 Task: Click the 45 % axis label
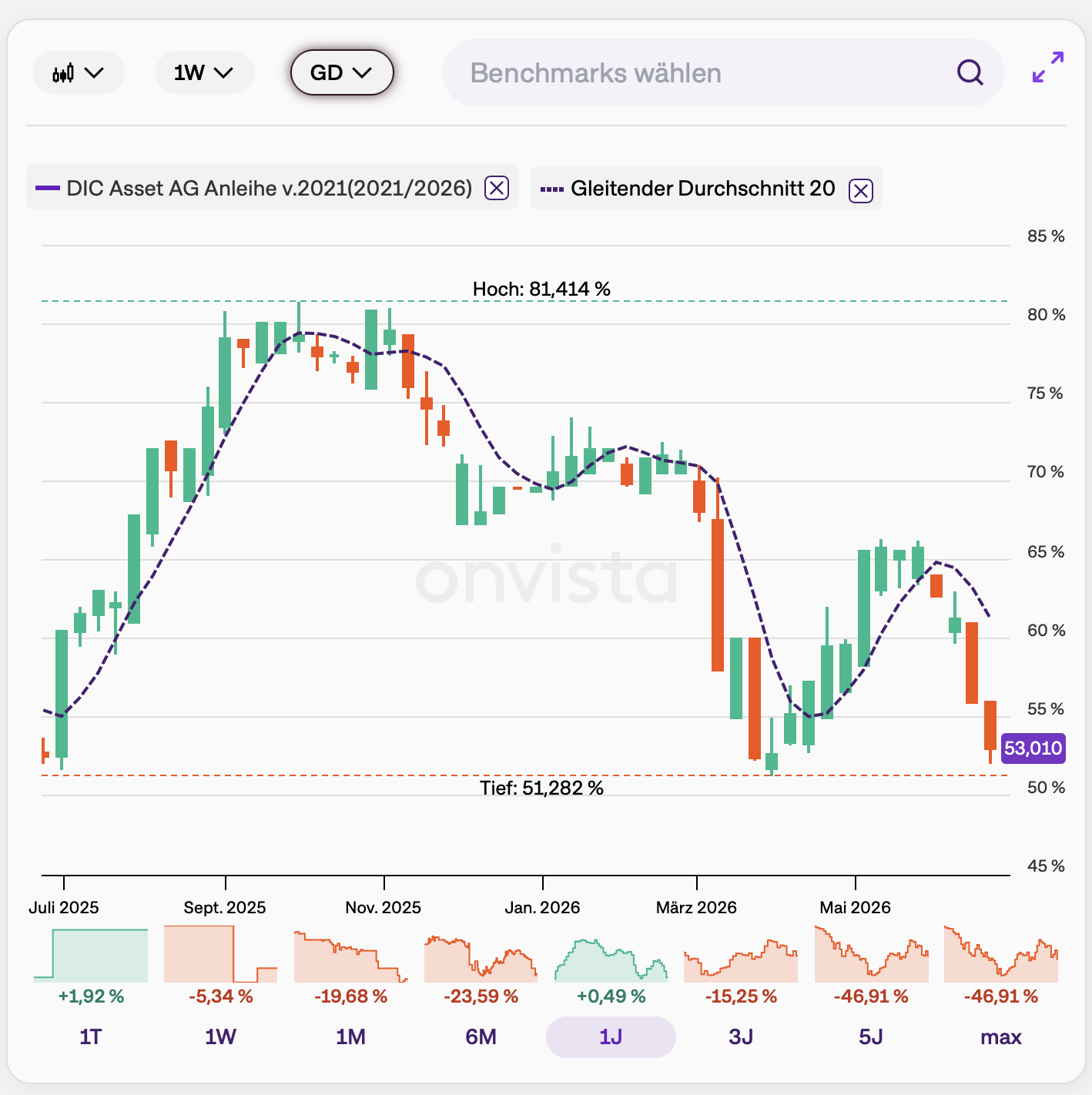[x=1046, y=866]
